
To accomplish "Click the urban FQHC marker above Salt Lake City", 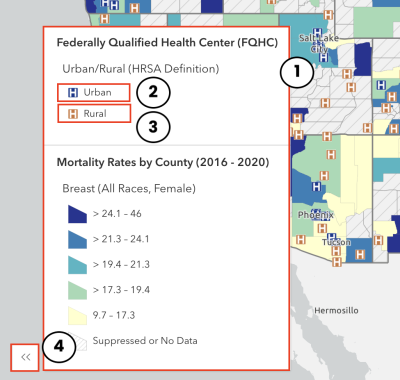I will 318,33.
